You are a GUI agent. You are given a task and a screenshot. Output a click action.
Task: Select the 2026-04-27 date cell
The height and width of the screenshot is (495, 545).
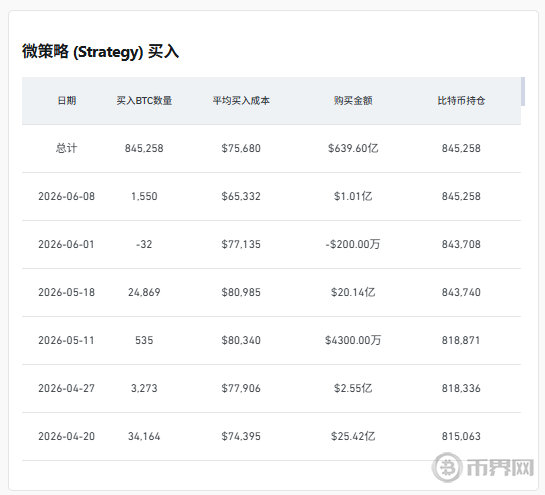point(66,388)
